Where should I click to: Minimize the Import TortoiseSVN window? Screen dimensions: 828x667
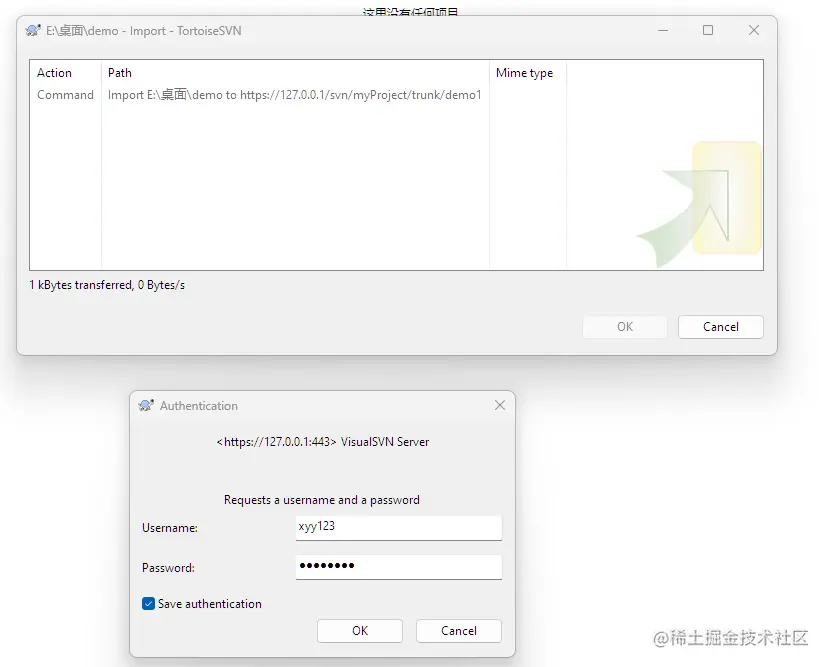(x=663, y=31)
